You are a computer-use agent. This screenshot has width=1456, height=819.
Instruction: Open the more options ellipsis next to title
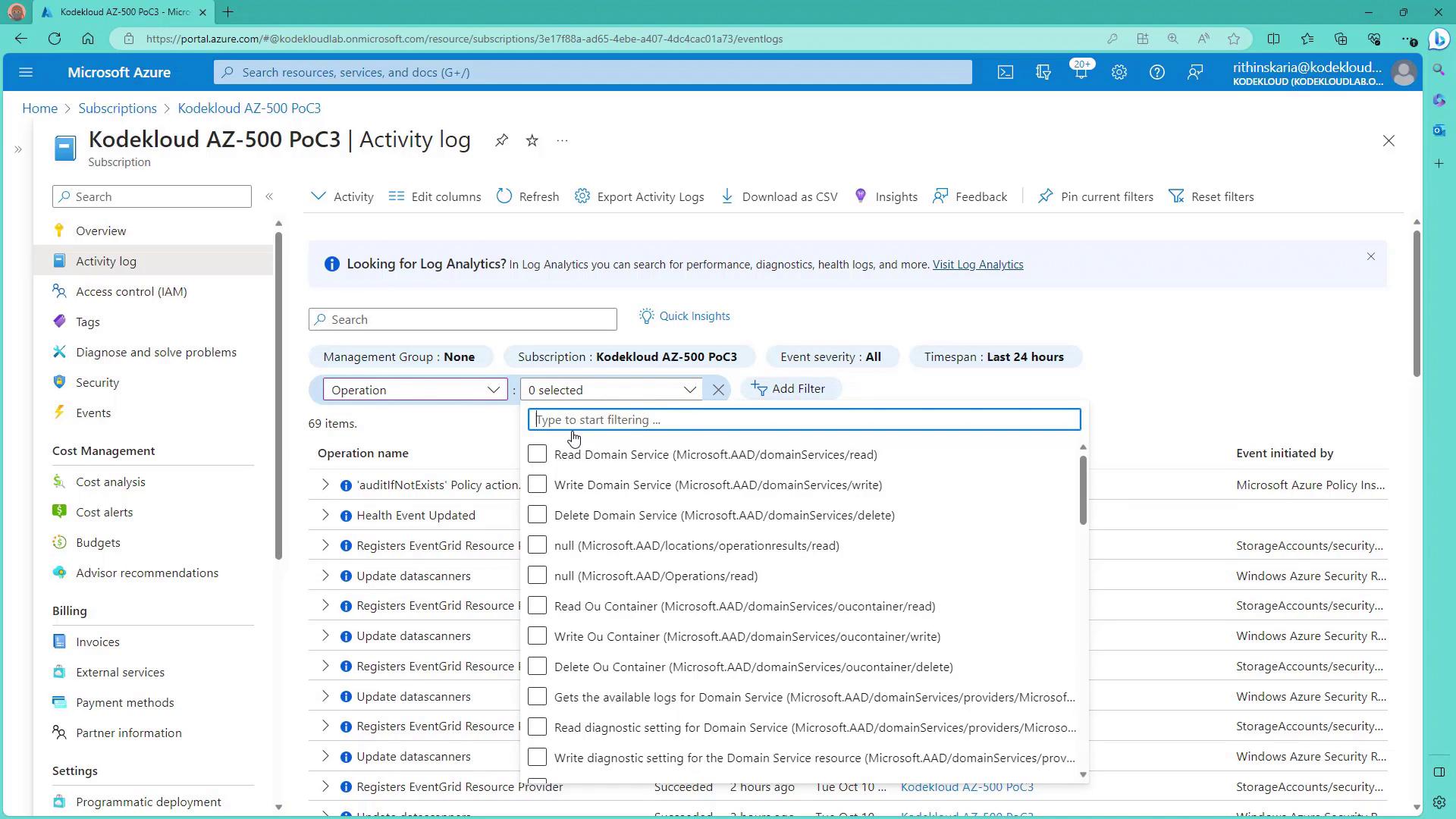tap(562, 140)
